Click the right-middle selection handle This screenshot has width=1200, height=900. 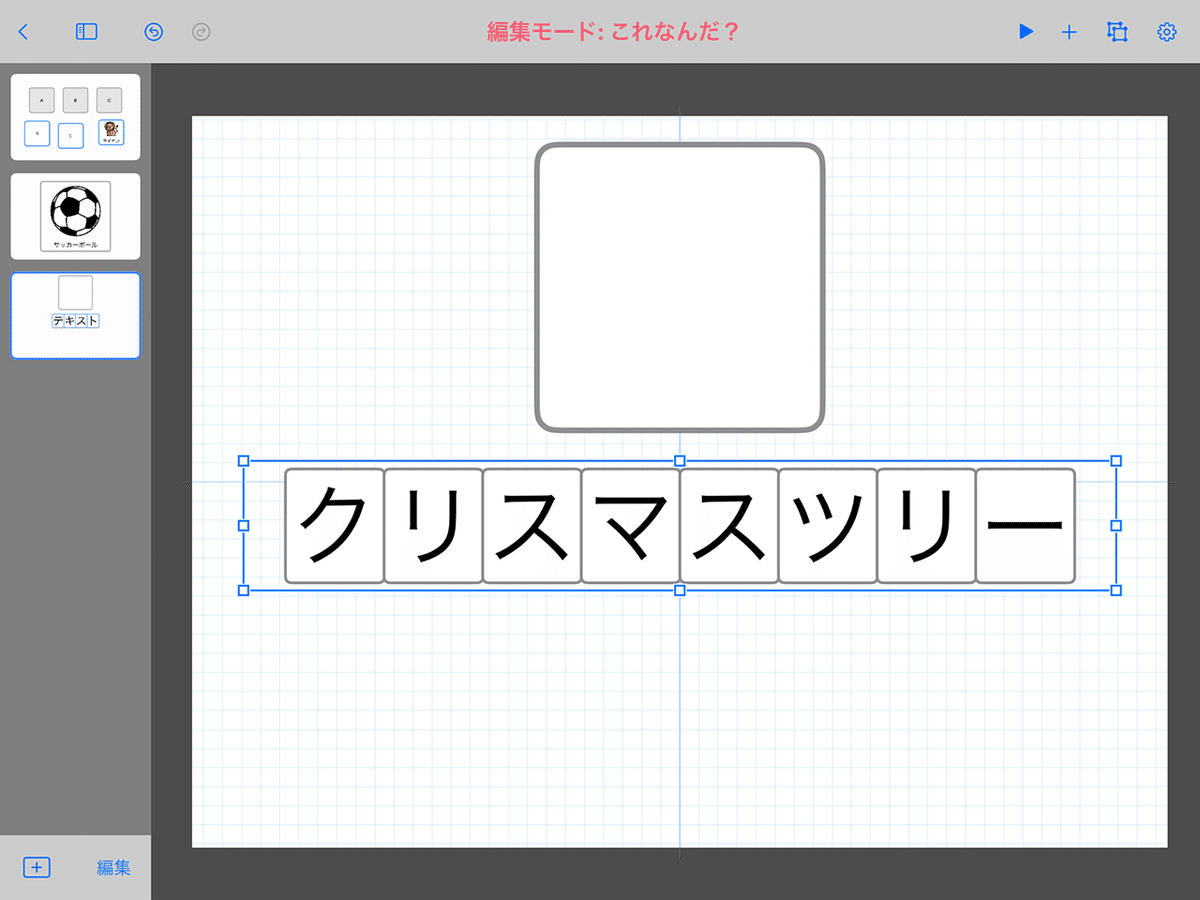coord(1117,525)
